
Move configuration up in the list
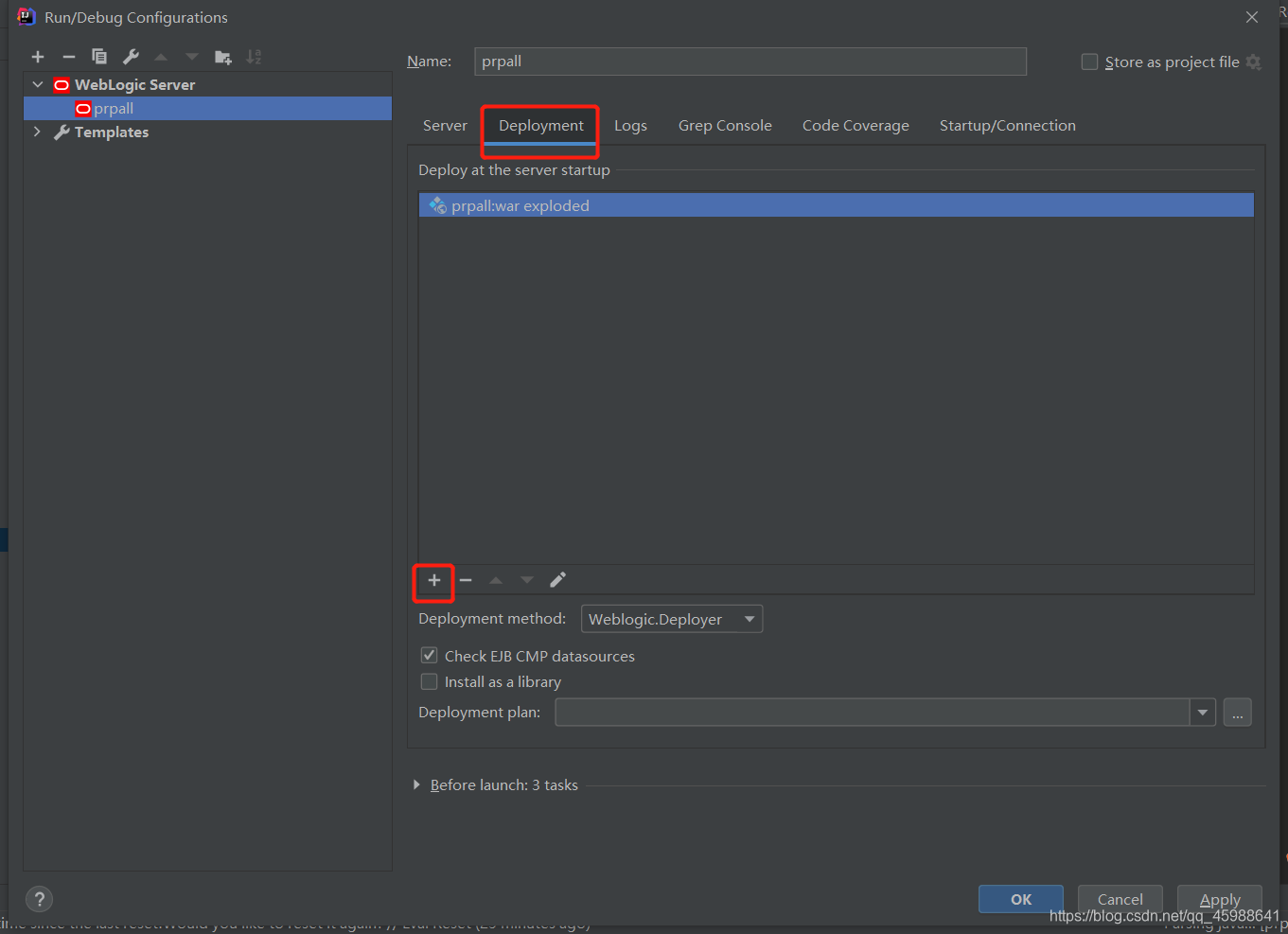coord(161,57)
